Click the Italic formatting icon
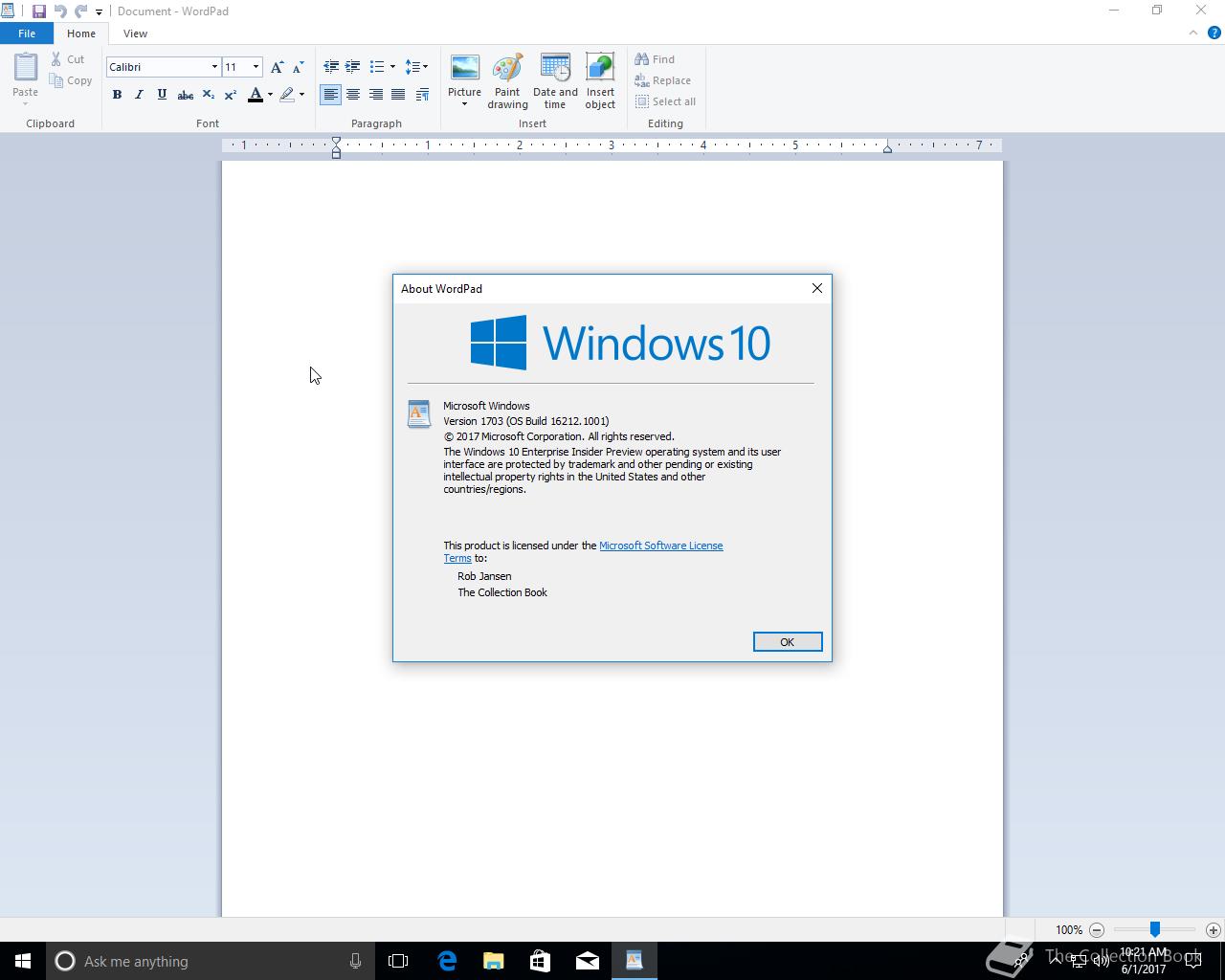This screenshot has height=980, width=1225. coord(139,95)
